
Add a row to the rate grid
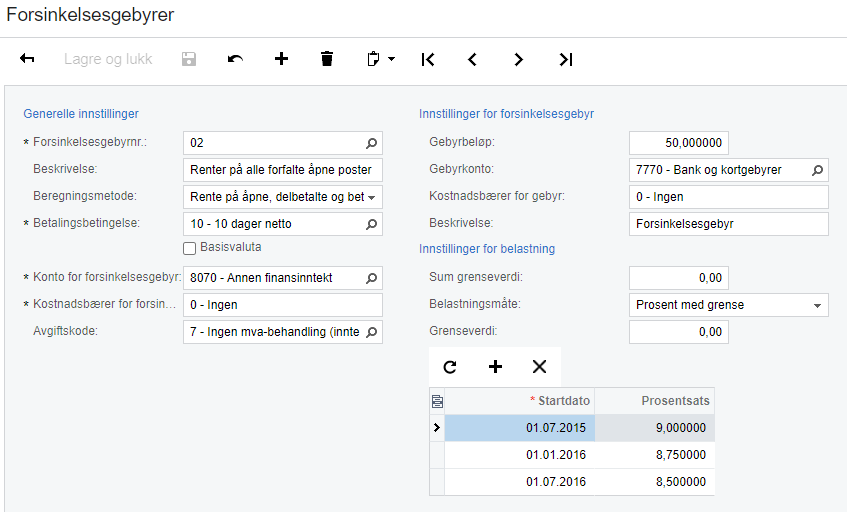495,367
